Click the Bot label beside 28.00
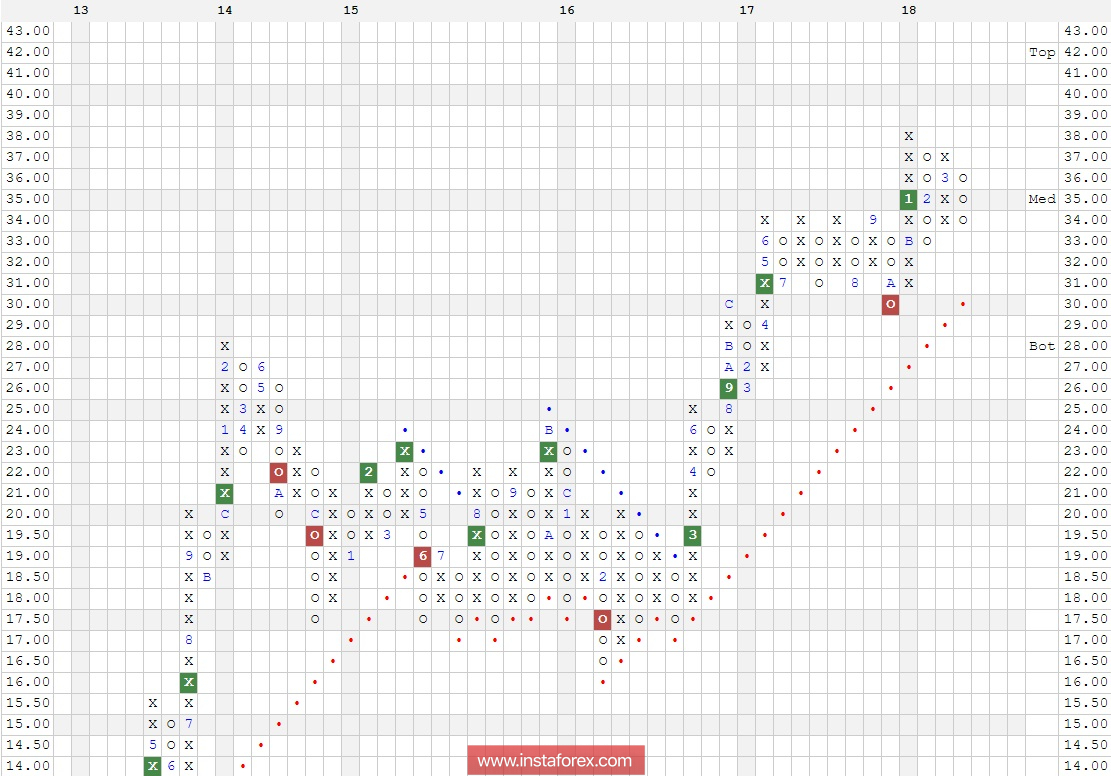This screenshot has width=1111, height=776. tap(1042, 346)
